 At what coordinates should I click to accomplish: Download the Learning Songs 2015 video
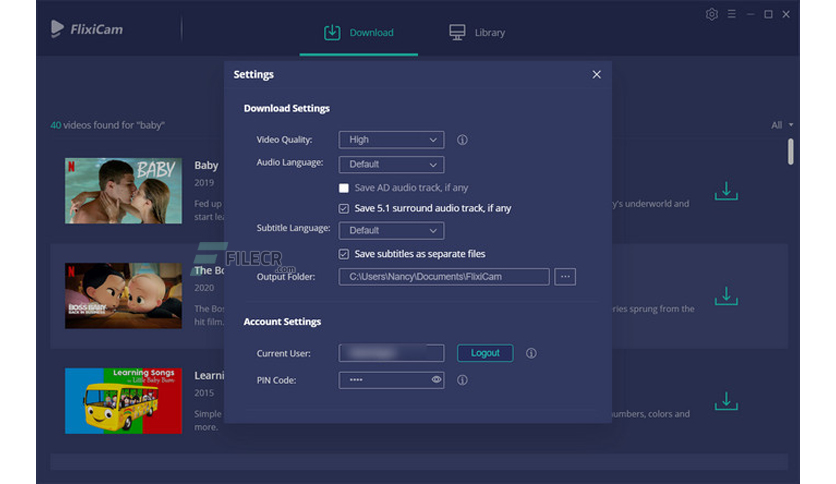coord(726,401)
